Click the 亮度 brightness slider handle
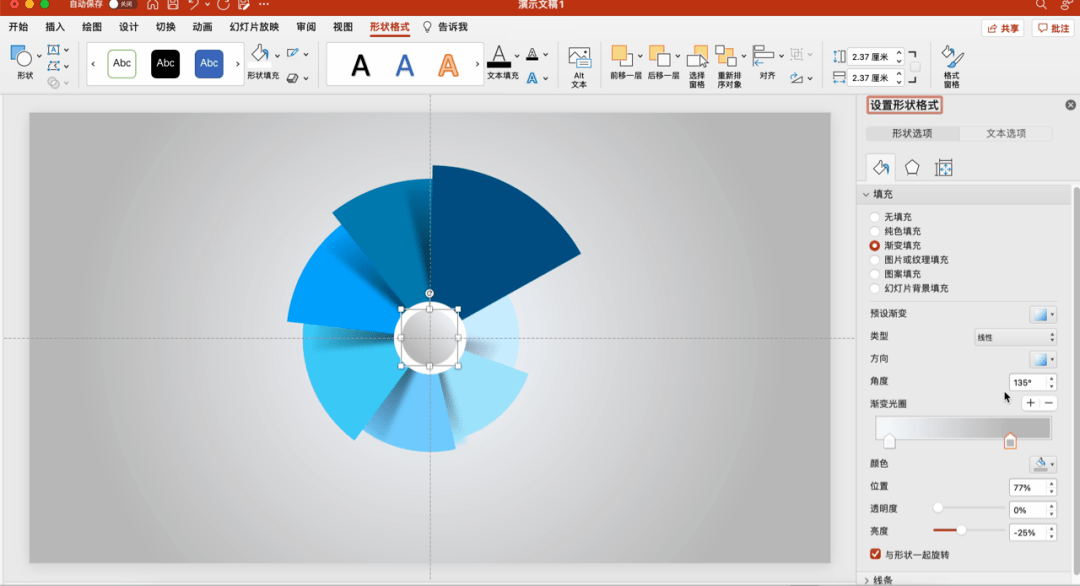The width and height of the screenshot is (1080, 586). coord(961,531)
